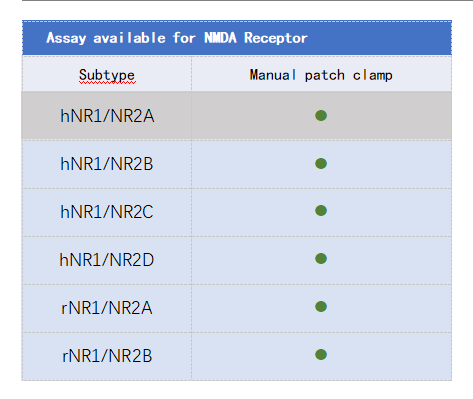473x399 pixels.
Task: Click the green dot in hNR1/NR2C row
Action: coord(321,211)
